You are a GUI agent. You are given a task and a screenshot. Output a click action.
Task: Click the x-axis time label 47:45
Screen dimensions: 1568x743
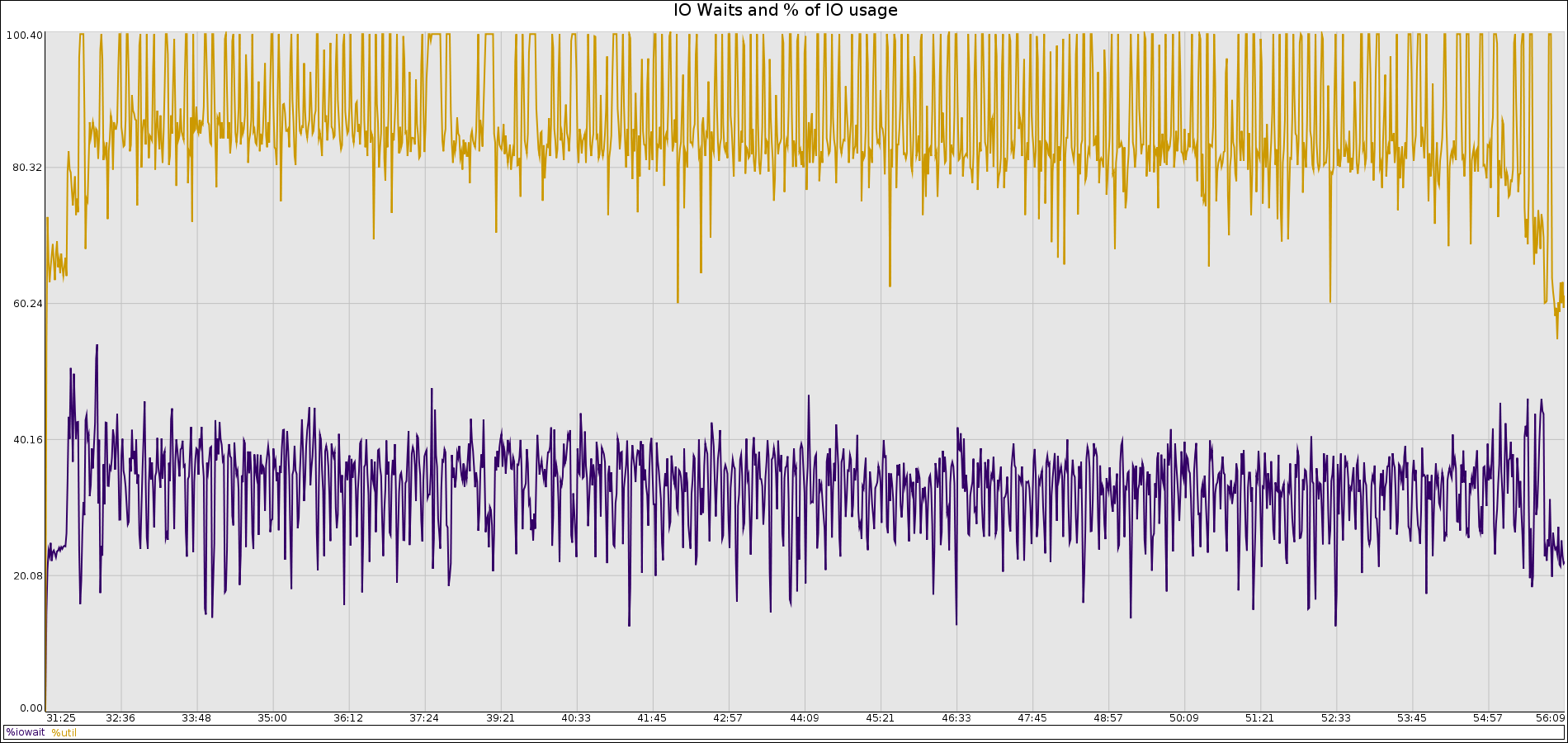(1032, 718)
